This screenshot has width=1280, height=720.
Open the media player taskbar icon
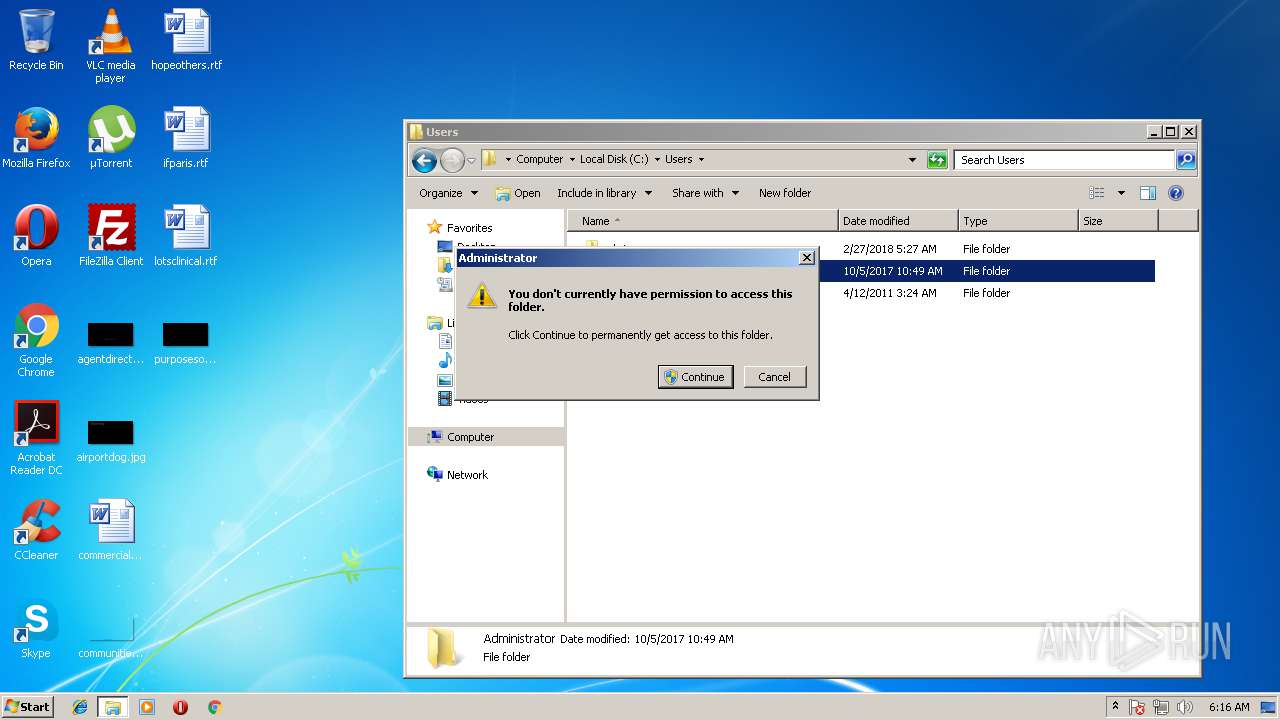pos(147,707)
